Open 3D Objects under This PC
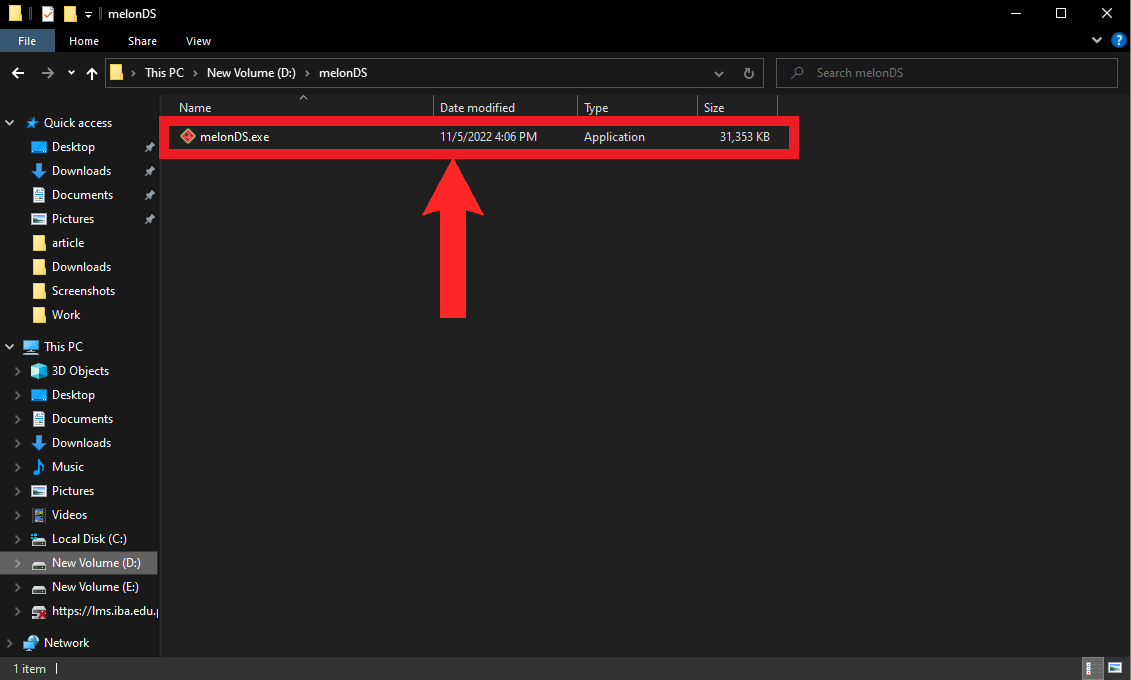This screenshot has height=680, width=1131. [x=80, y=371]
